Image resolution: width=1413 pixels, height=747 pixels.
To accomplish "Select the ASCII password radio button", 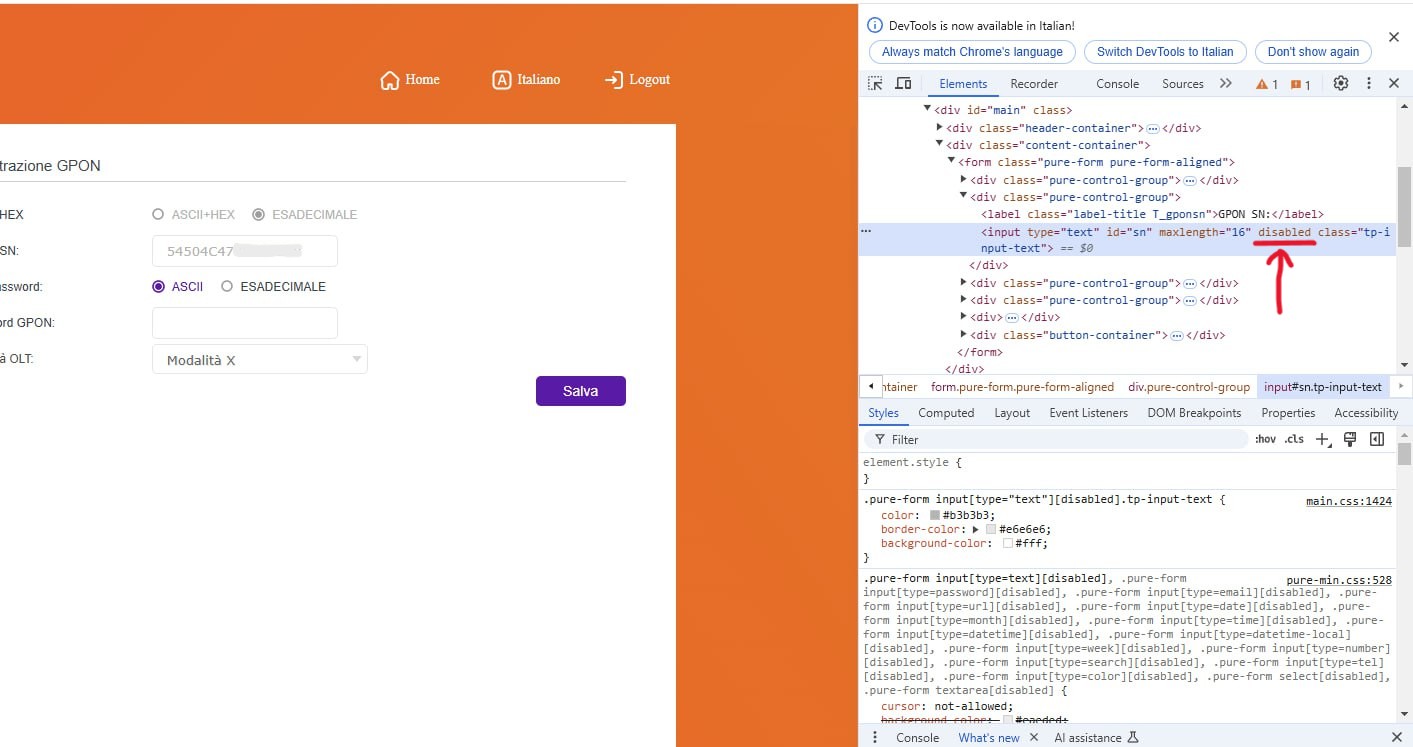I will point(158,287).
